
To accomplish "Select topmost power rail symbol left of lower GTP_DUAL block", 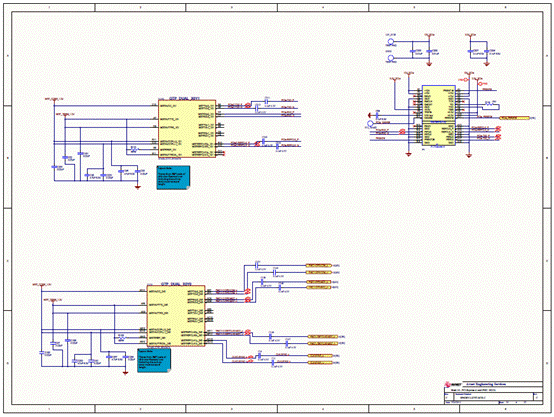I will [x=42, y=286].
